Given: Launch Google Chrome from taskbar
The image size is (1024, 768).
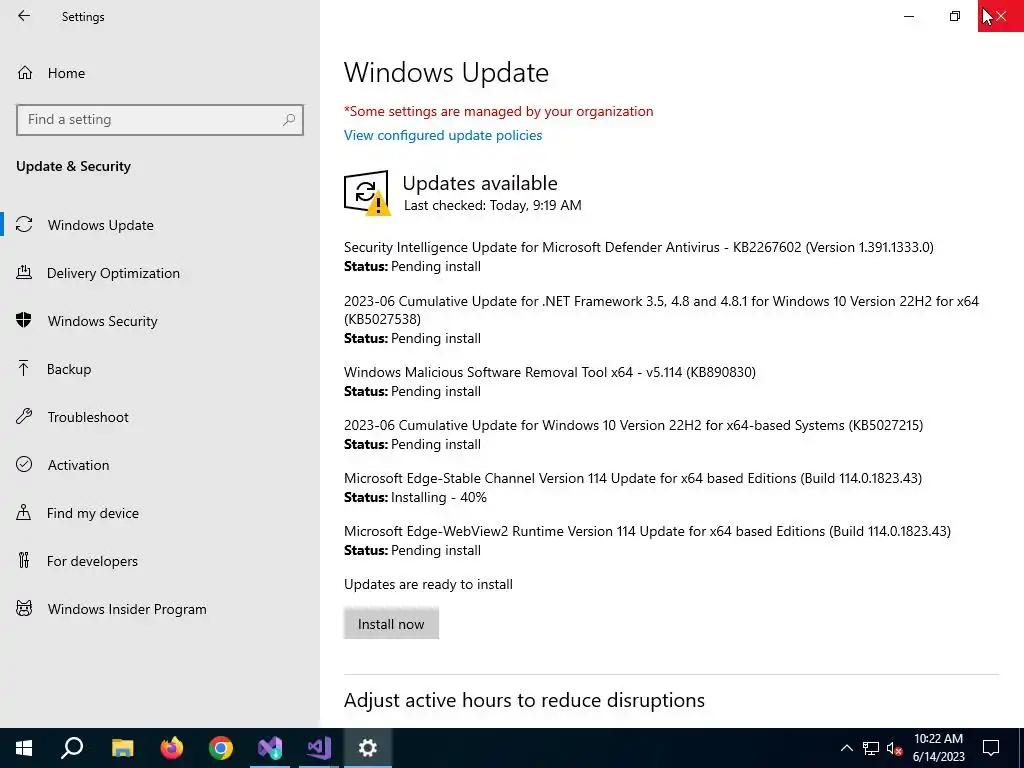Looking at the screenshot, I should [x=221, y=748].
